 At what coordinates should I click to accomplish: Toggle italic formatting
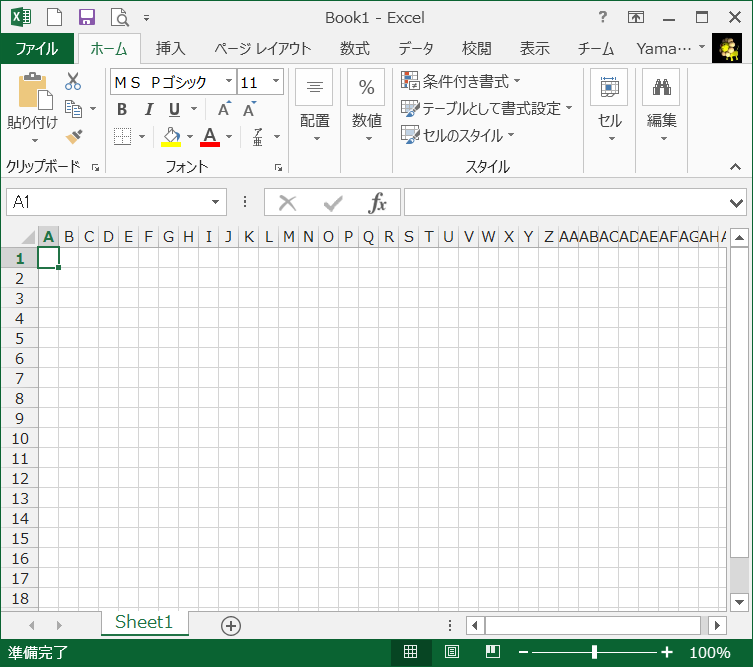point(149,109)
